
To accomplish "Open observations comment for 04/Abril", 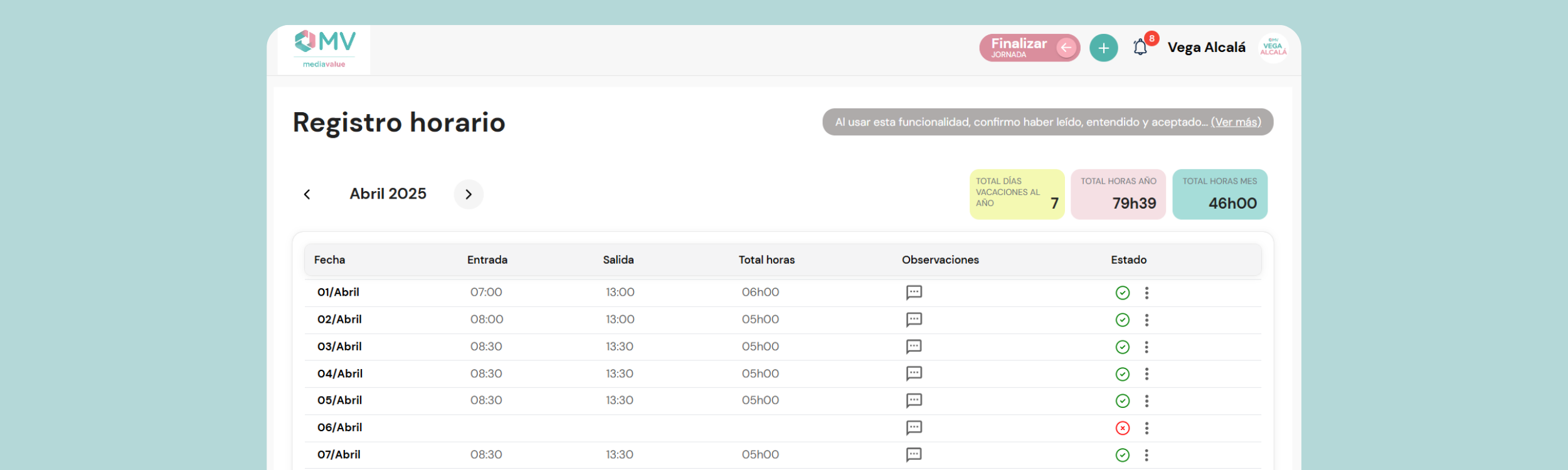I will click(x=914, y=374).
